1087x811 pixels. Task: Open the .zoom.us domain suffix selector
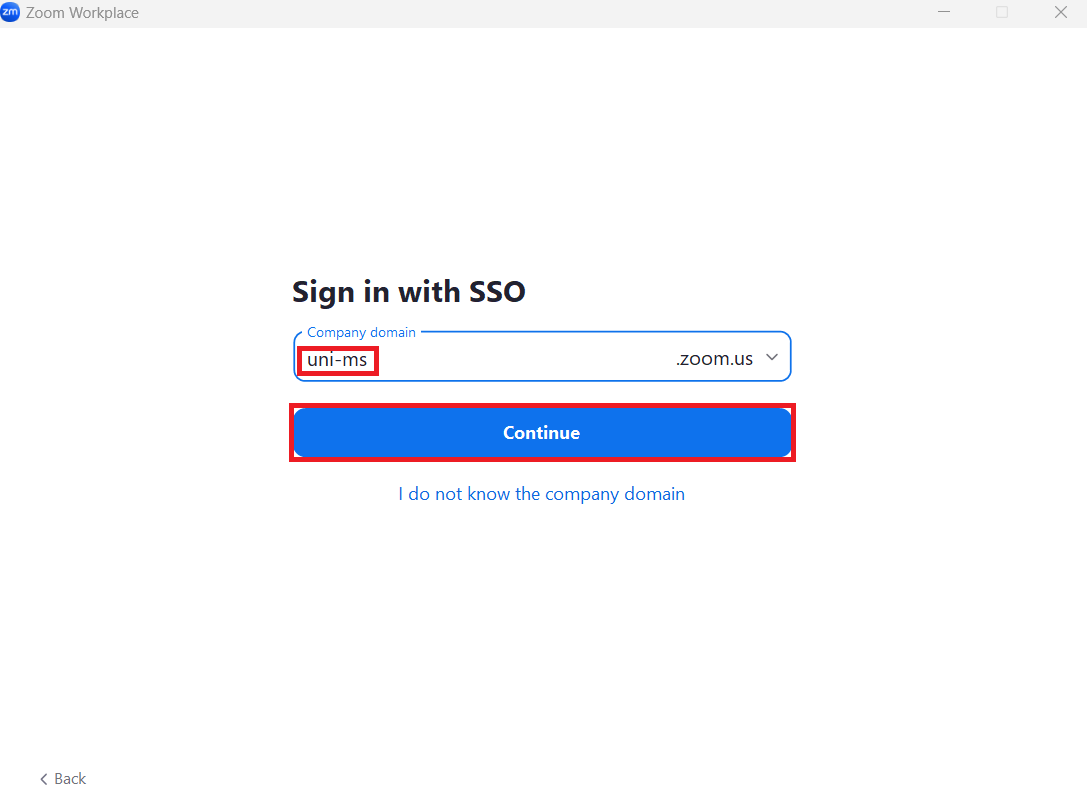714,359
